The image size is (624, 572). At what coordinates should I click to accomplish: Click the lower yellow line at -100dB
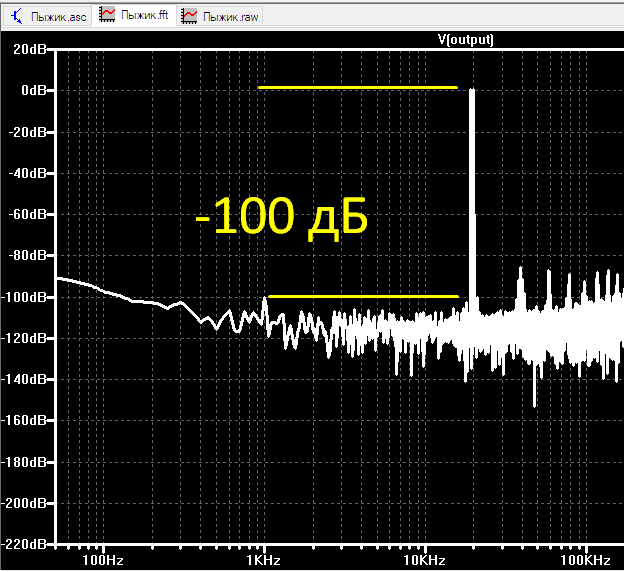[x=363, y=296]
